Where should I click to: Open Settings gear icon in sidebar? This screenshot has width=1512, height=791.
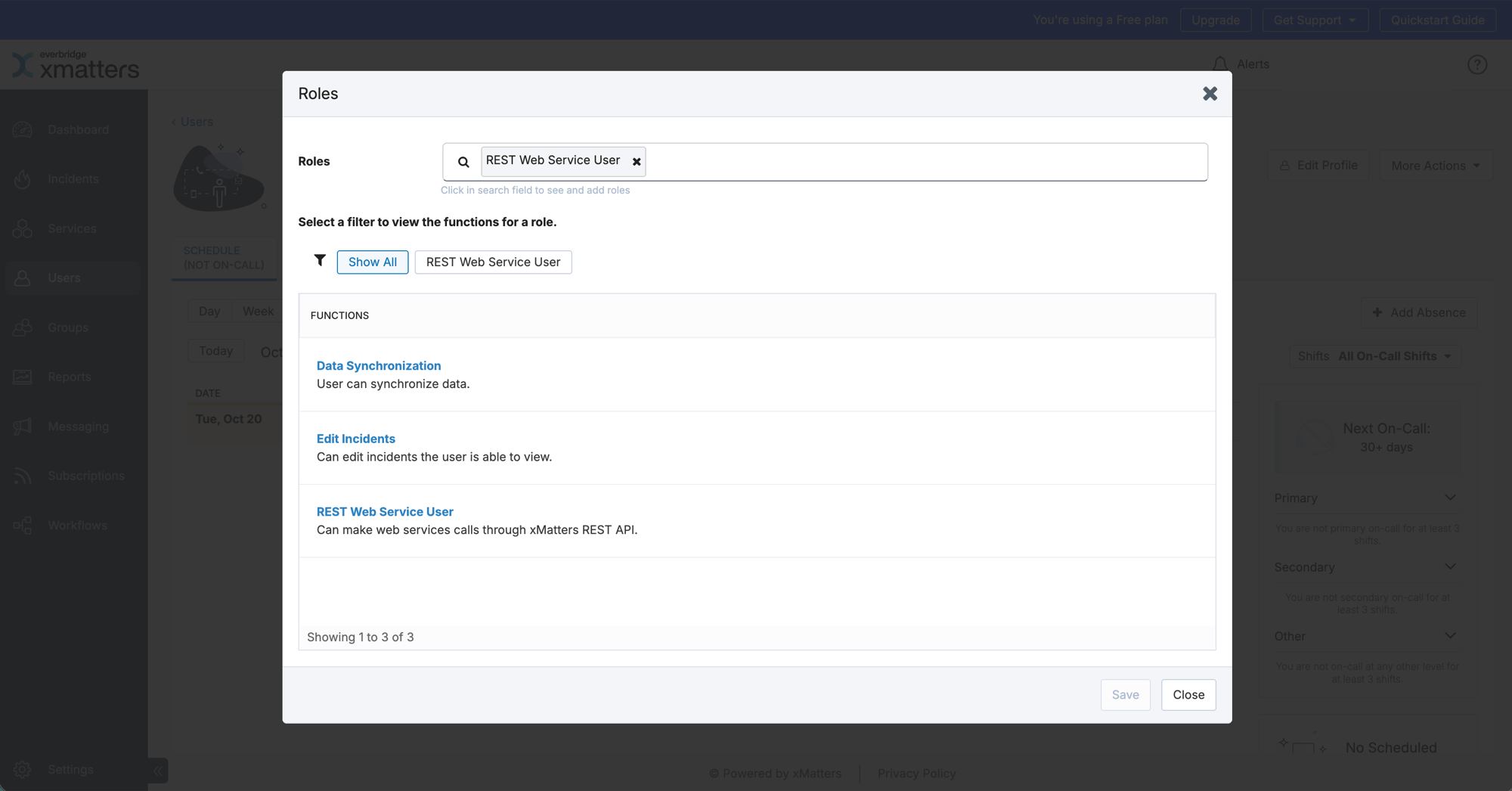click(23, 770)
